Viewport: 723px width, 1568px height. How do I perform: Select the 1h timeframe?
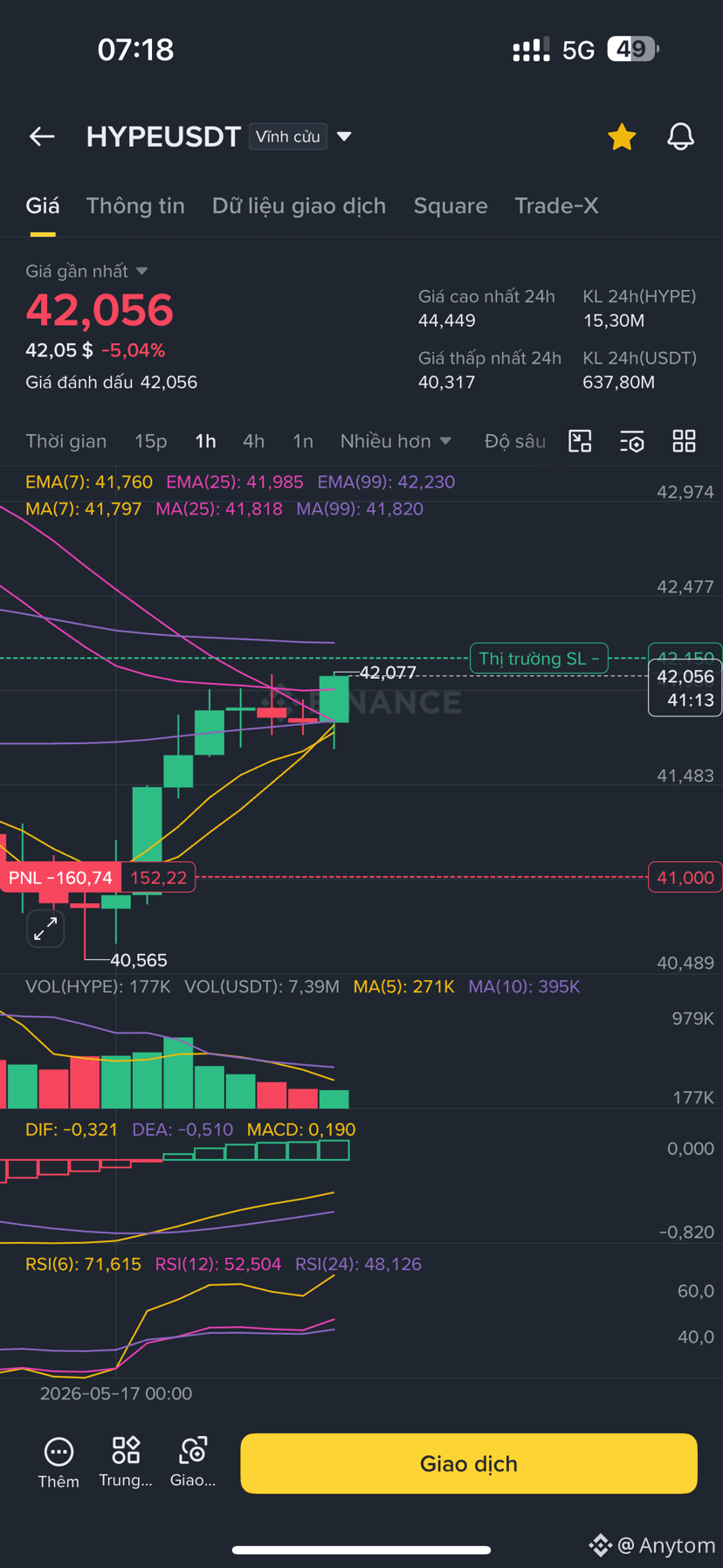coord(205,441)
